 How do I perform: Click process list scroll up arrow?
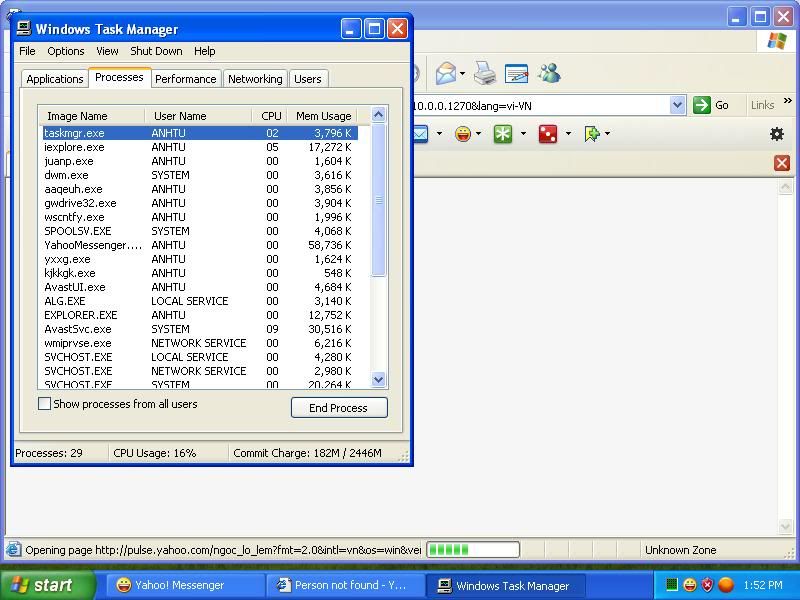coord(378,115)
